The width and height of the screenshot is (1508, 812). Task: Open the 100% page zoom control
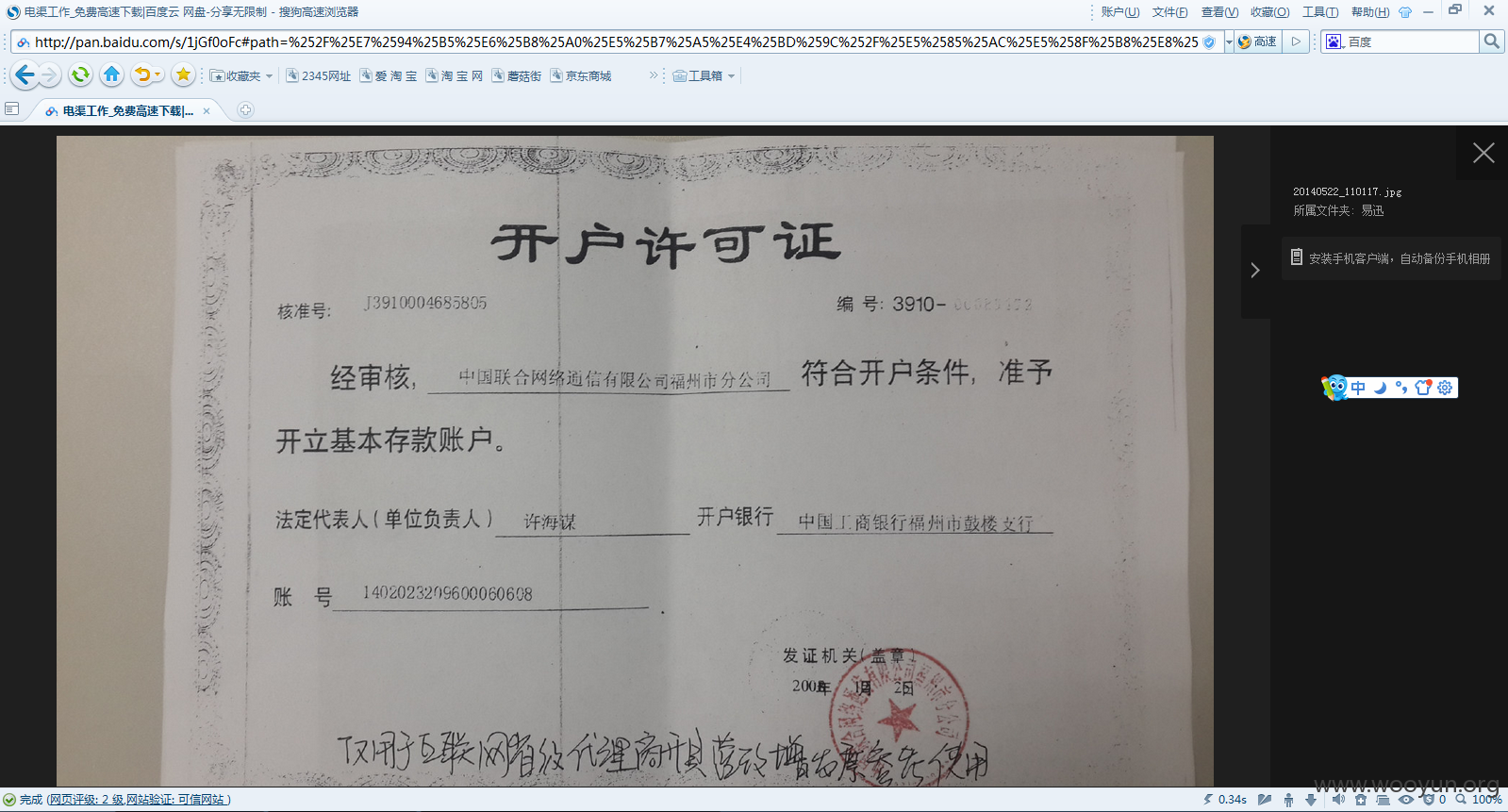[1479, 800]
